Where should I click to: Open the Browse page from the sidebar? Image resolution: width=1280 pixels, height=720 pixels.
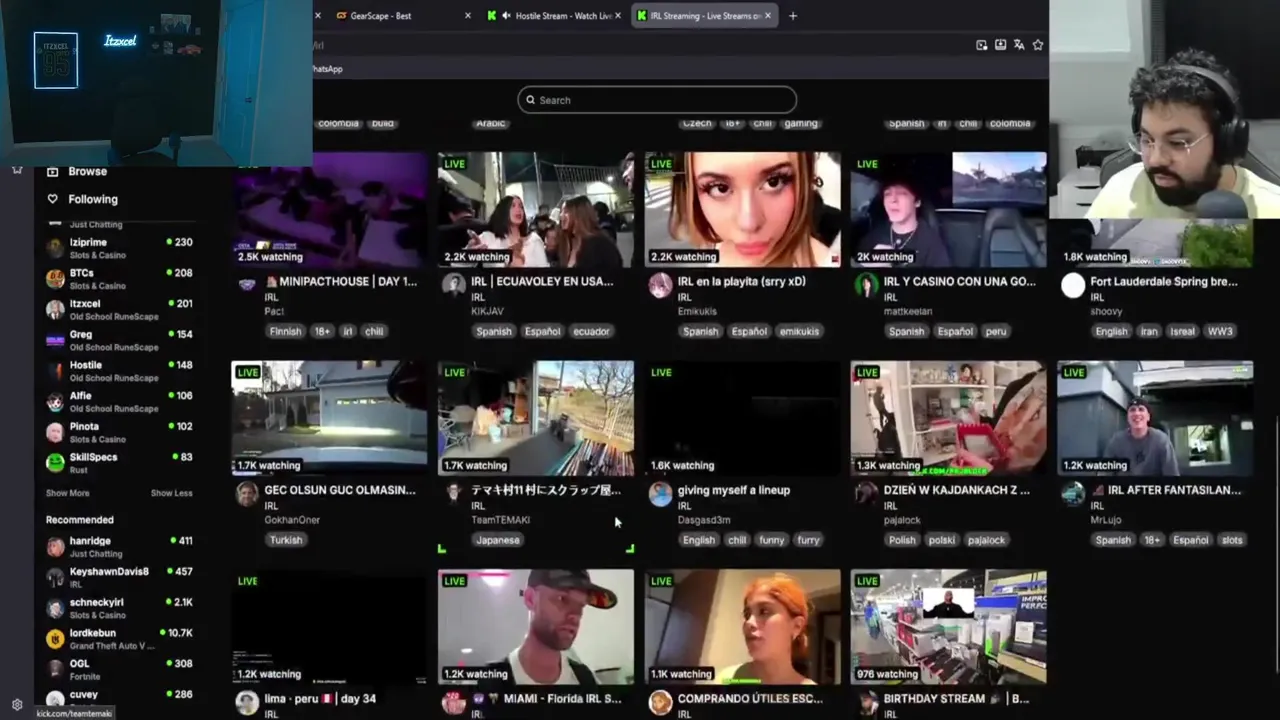click(x=87, y=172)
